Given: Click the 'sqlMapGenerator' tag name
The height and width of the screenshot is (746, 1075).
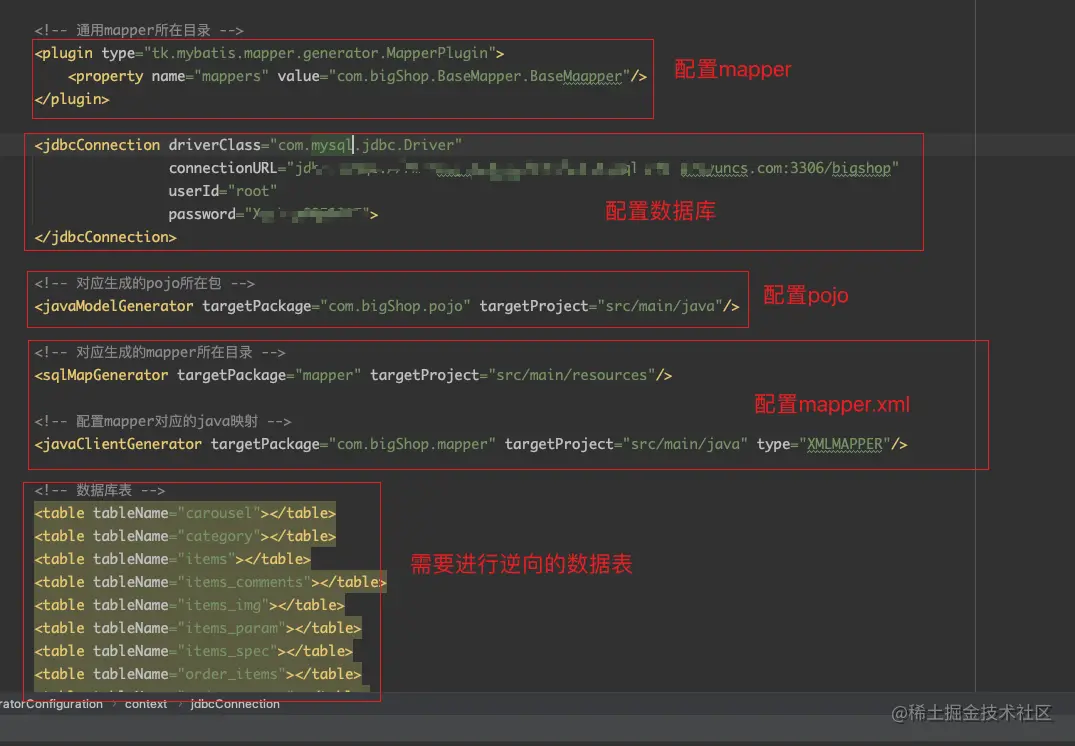Looking at the screenshot, I should [x=106, y=375].
